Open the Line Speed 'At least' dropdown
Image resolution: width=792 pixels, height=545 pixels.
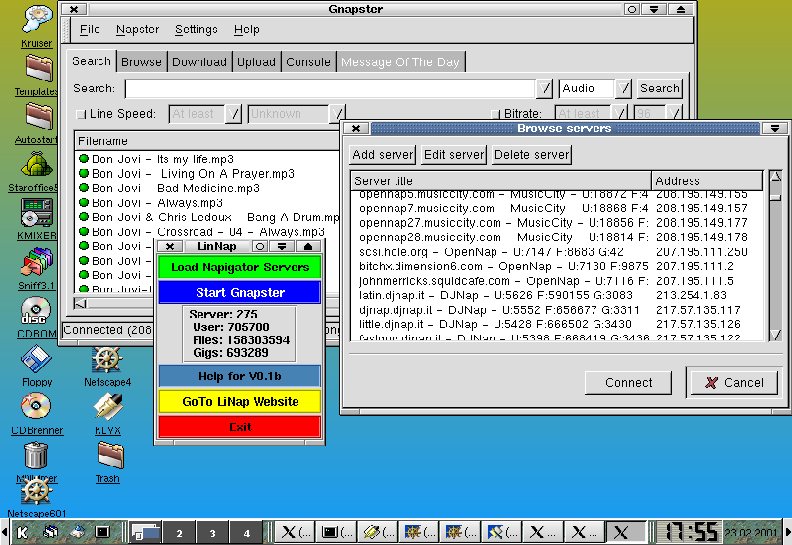[233, 114]
